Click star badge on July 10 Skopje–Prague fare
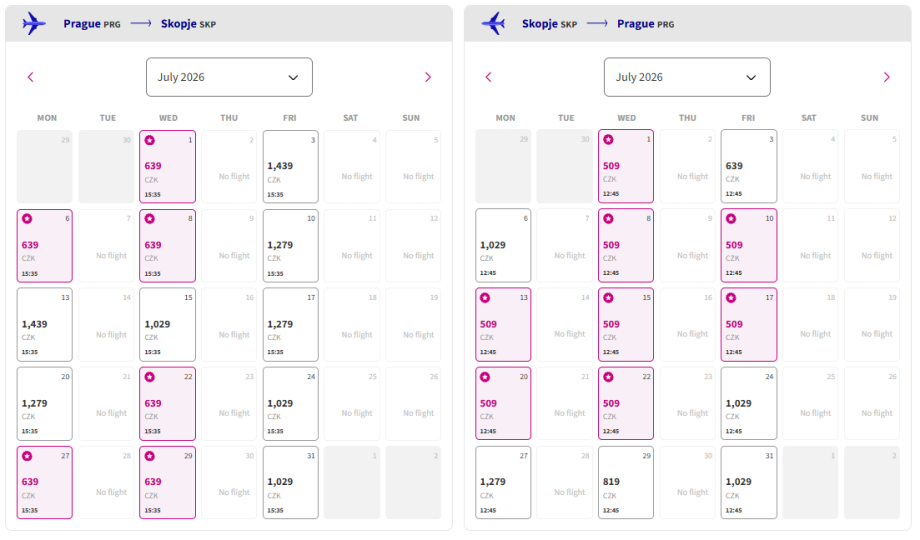920x540 pixels. (x=731, y=219)
